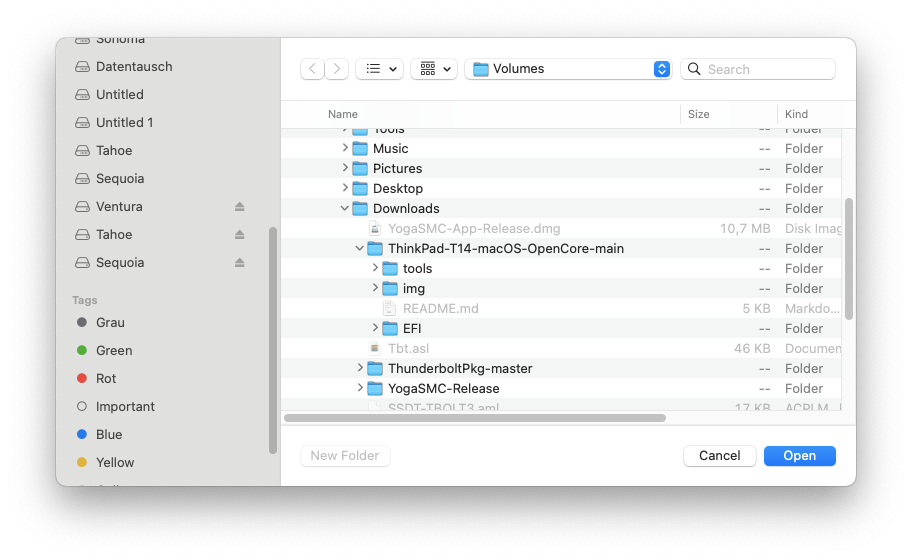Sort by the Name column header
The height and width of the screenshot is (560, 912).
coord(343,114)
